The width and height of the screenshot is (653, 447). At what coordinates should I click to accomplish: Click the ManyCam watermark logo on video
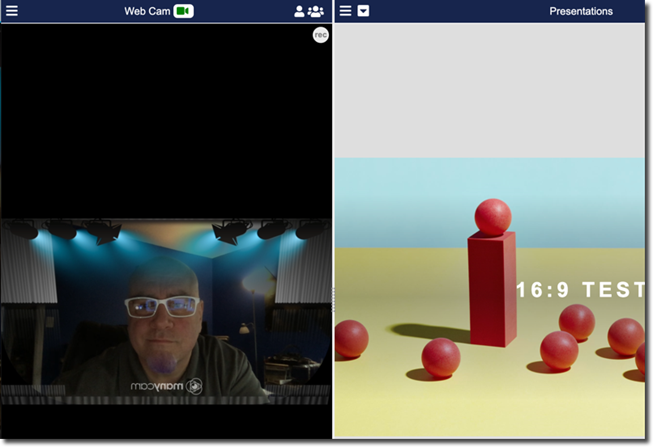point(166,385)
